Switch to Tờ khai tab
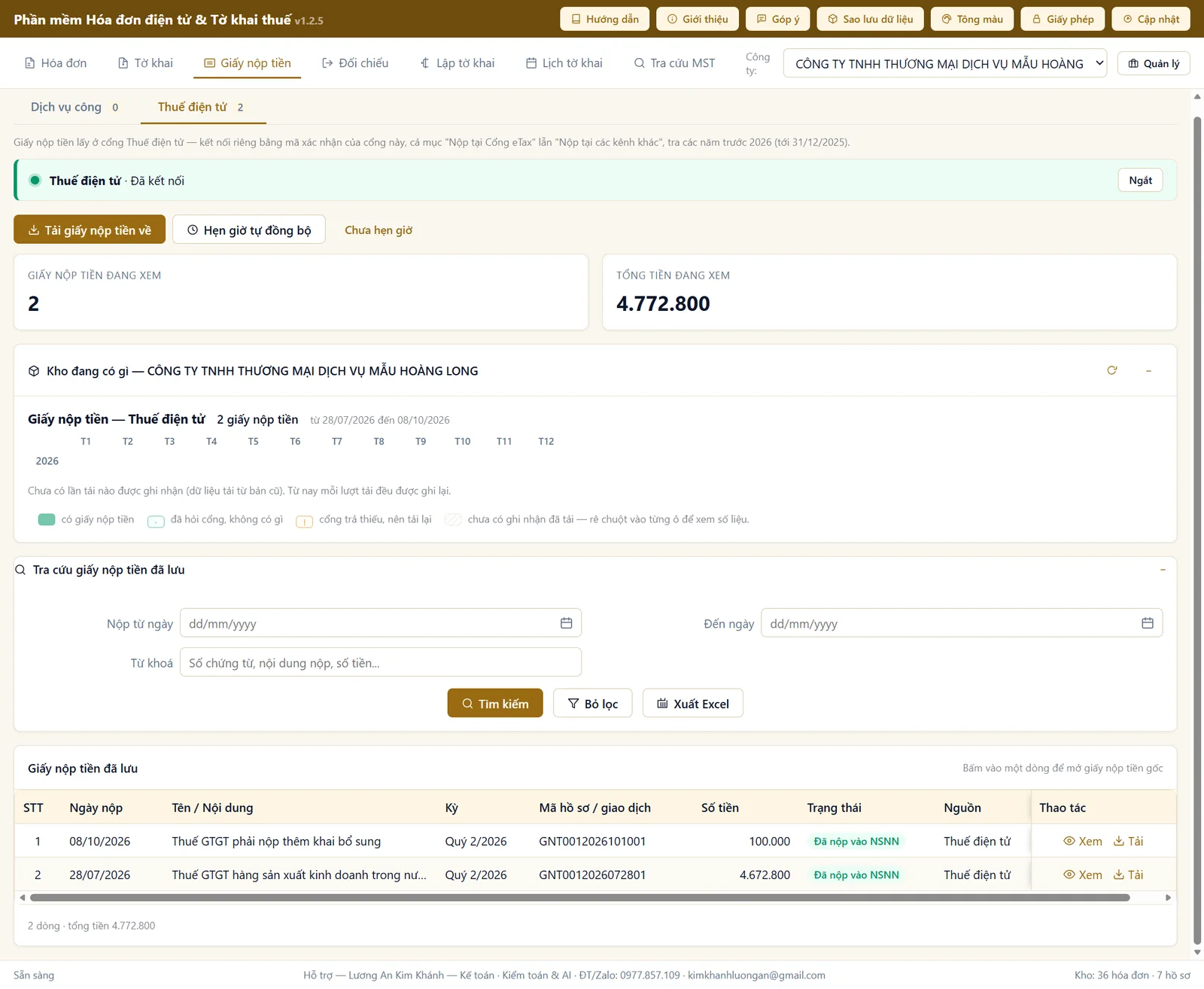 [145, 63]
